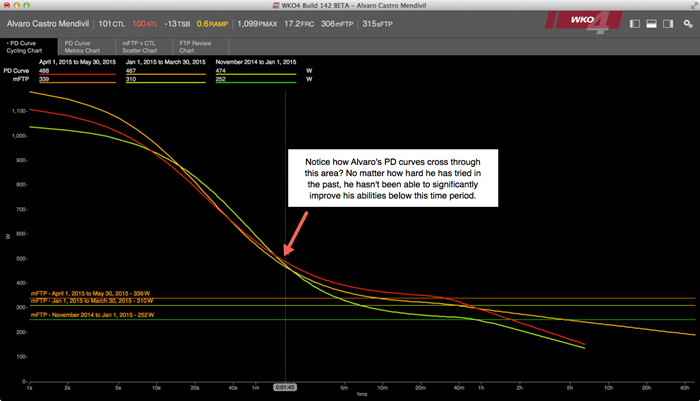Click the mFTP Jan 1 to March 30 310 W label
700x401 pixels.
tap(92, 301)
